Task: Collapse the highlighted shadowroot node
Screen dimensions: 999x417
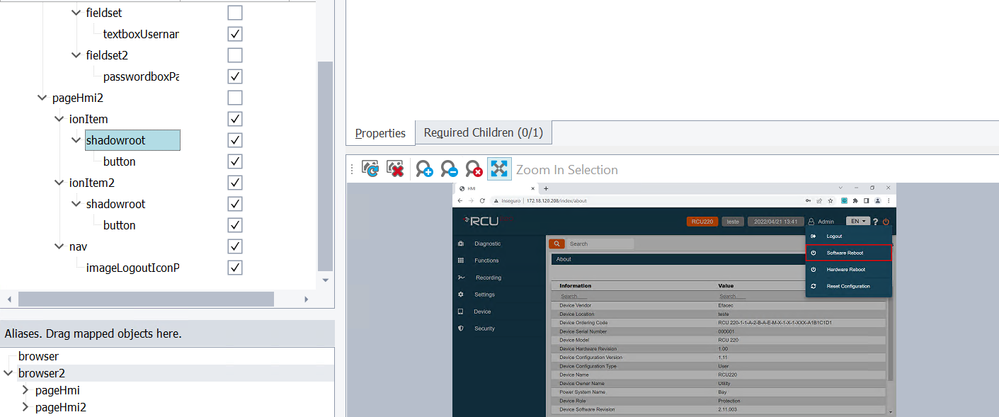Action: click(76, 140)
